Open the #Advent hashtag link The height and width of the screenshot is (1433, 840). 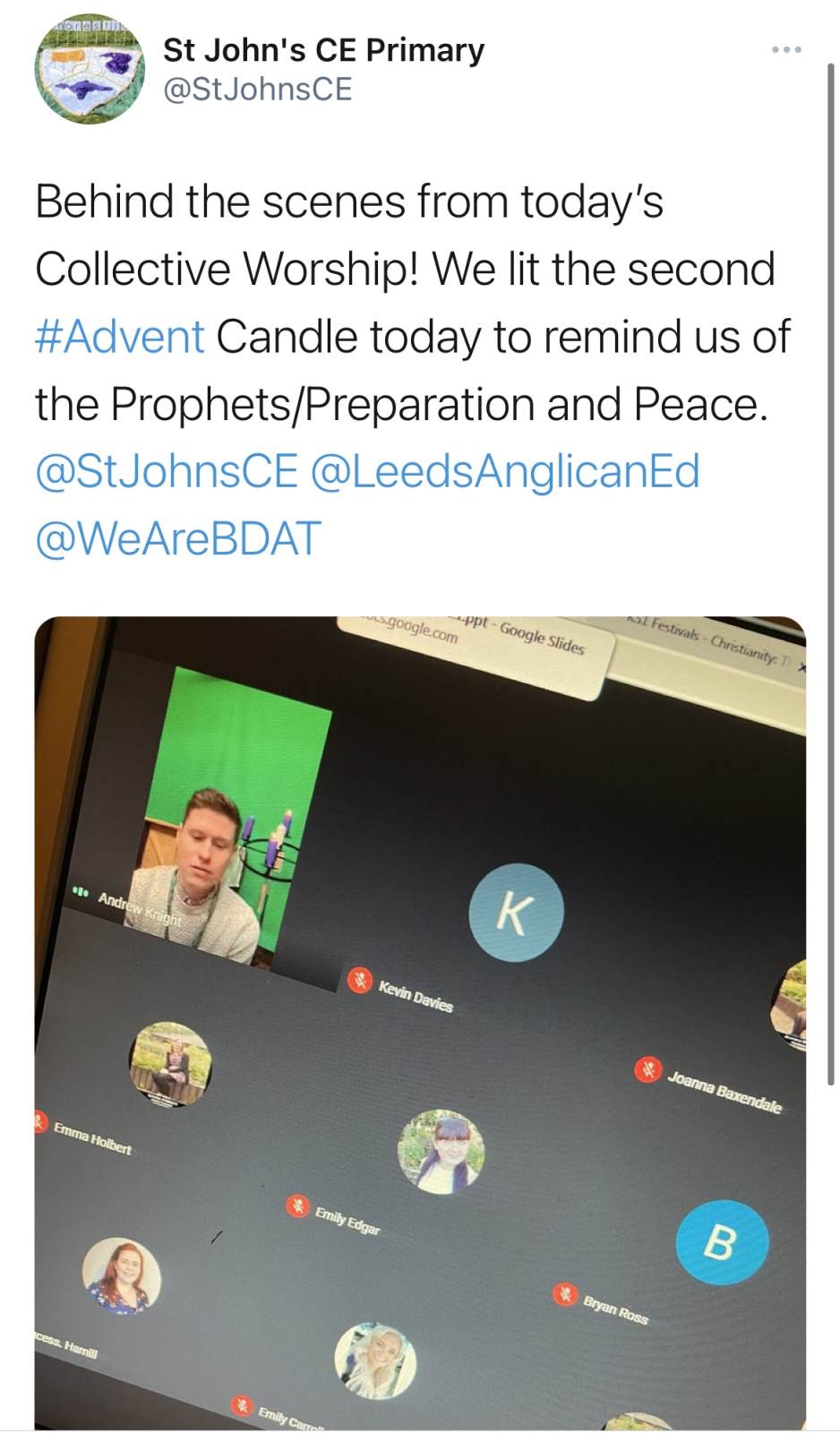click(120, 337)
